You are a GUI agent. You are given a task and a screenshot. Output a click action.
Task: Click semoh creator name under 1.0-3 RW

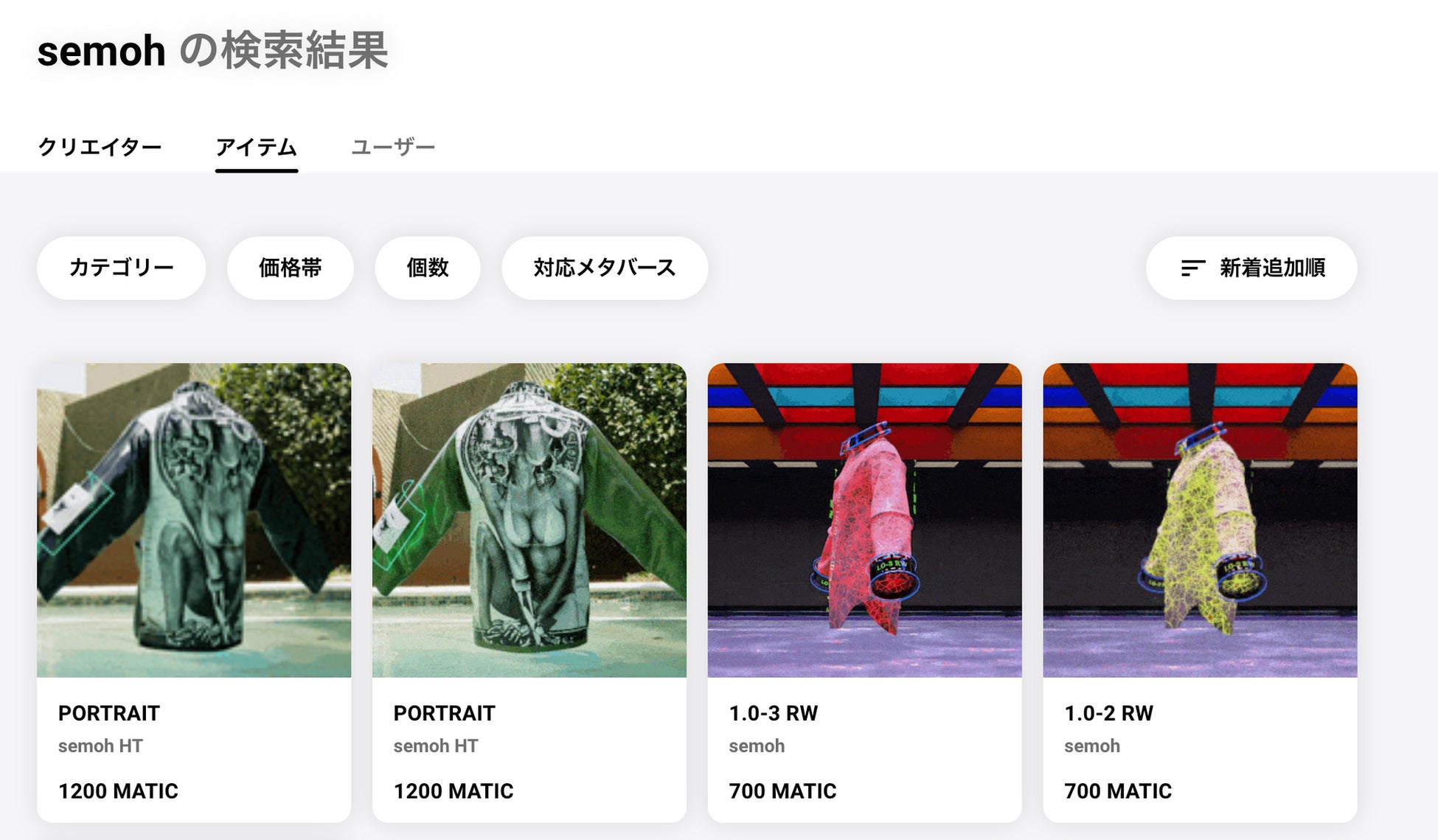[x=757, y=746]
